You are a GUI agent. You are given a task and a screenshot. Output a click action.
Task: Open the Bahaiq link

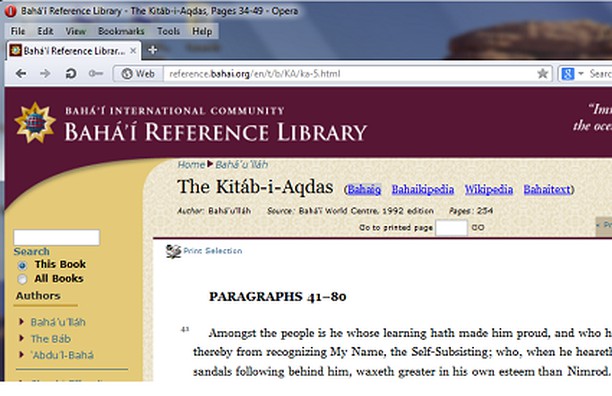point(364,189)
